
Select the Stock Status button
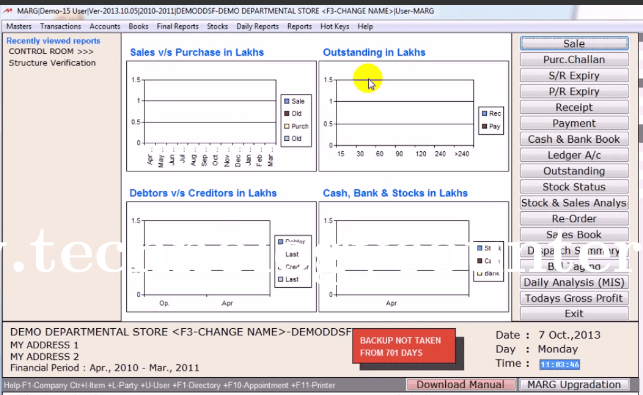point(574,187)
